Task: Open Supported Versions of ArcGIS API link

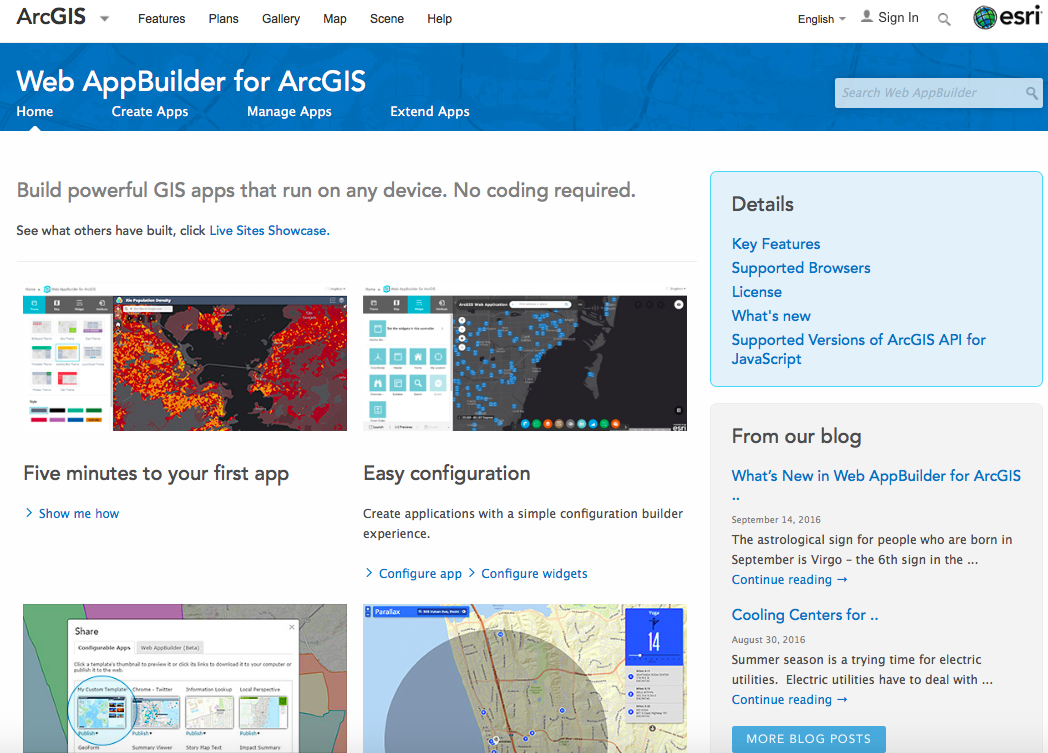Action: pos(859,349)
